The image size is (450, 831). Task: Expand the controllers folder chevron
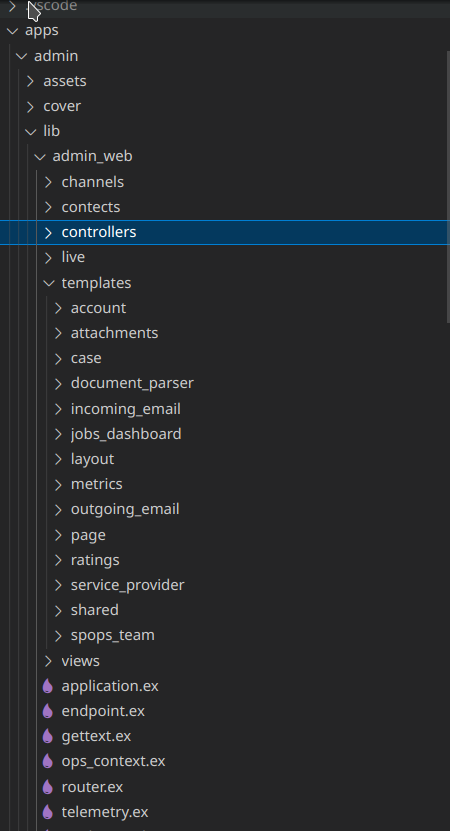(x=48, y=232)
